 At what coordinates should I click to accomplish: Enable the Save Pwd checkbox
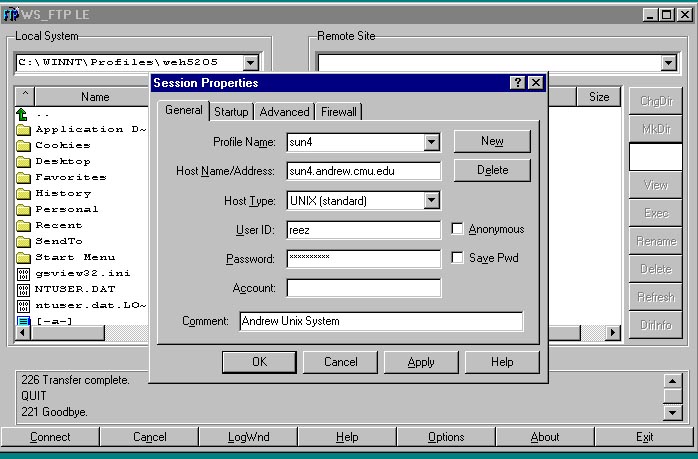coord(457,257)
